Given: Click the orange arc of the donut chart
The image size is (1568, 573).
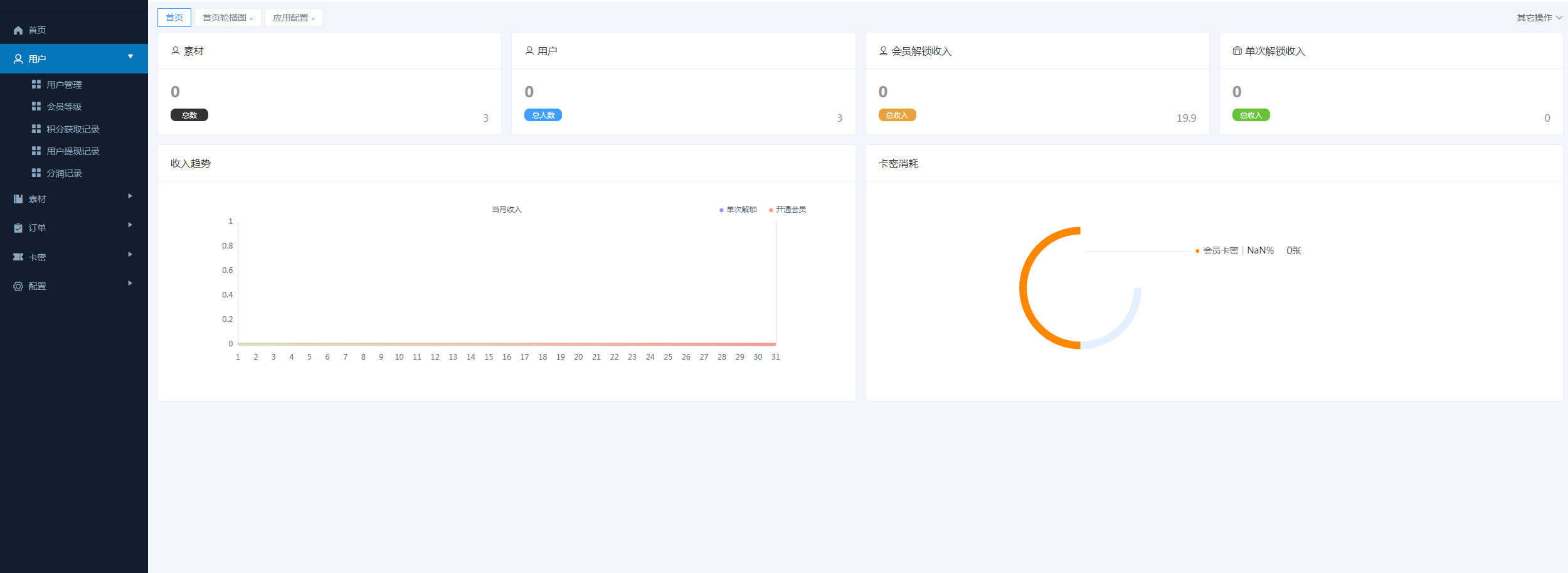Looking at the screenshot, I should click(x=1025, y=289).
